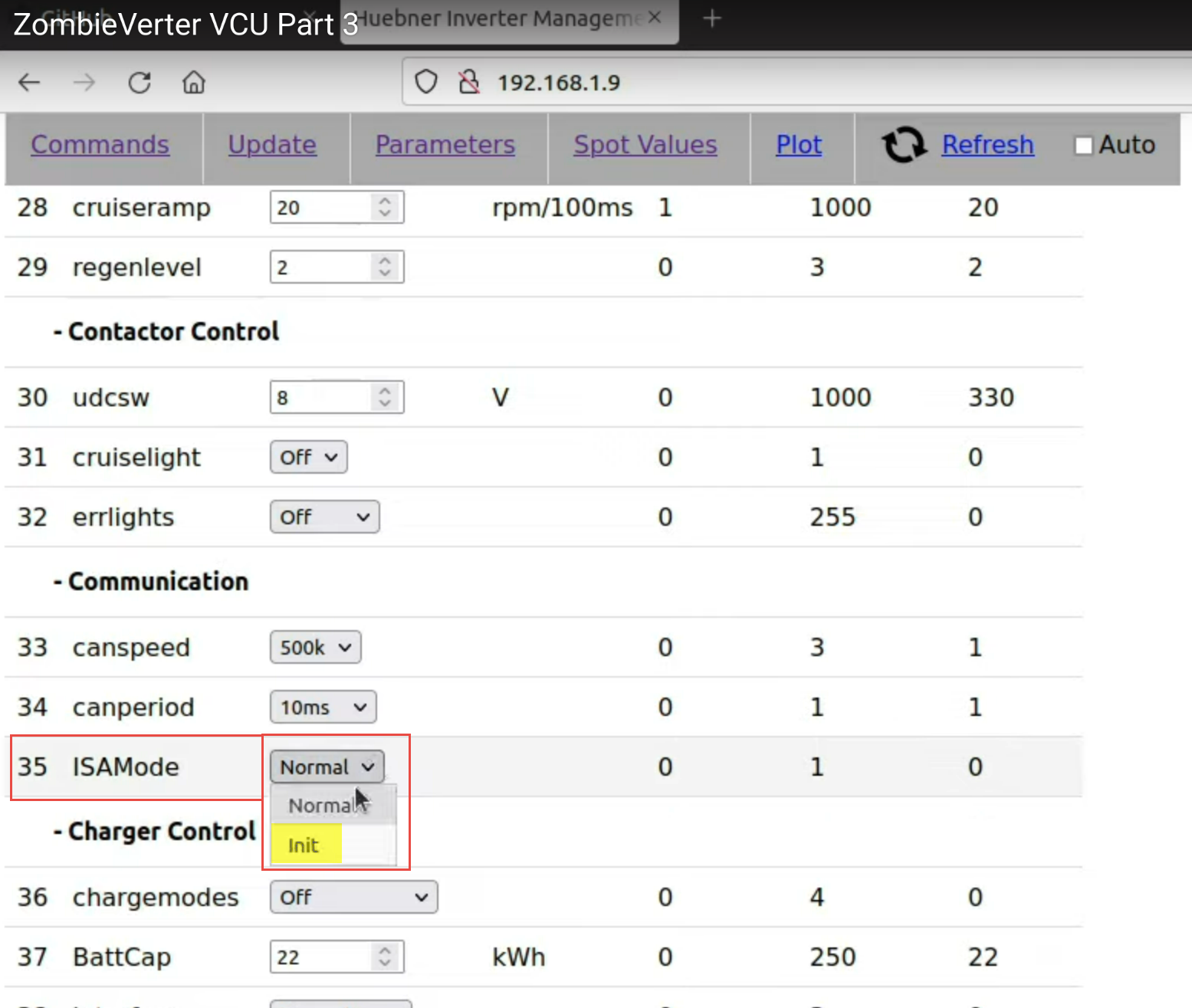Click the browser back arrow

click(x=29, y=82)
